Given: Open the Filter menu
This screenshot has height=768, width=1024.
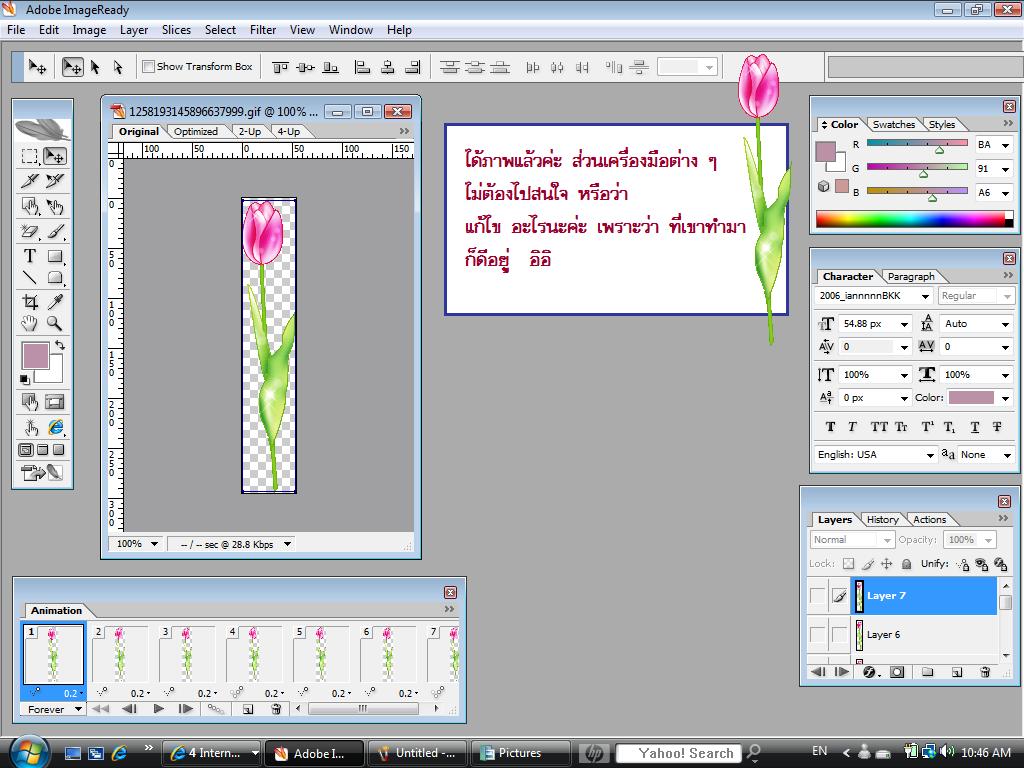Looking at the screenshot, I should (x=263, y=30).
